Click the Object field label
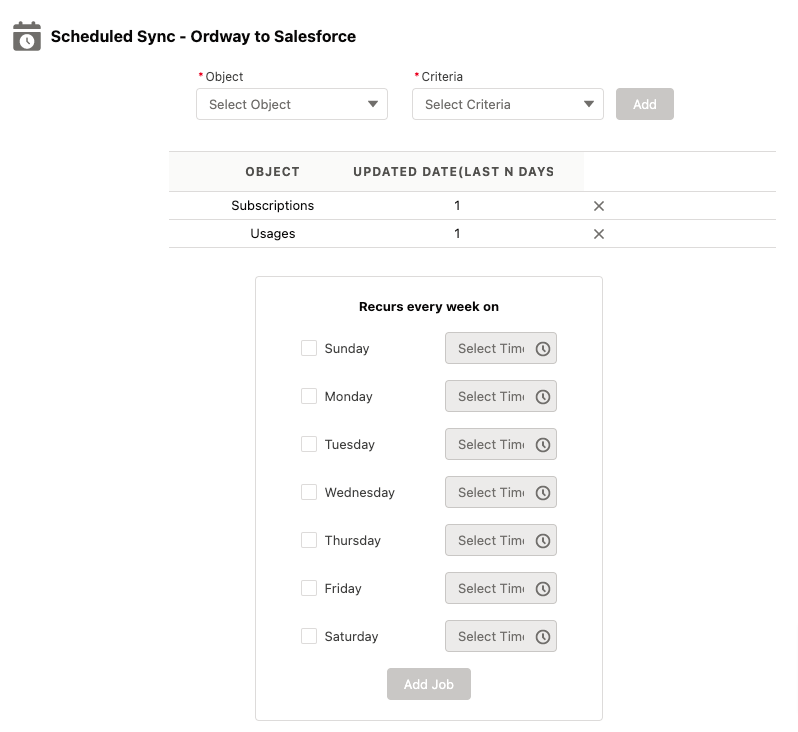This screenshot has height=732, width=798. tap(224, 77)
